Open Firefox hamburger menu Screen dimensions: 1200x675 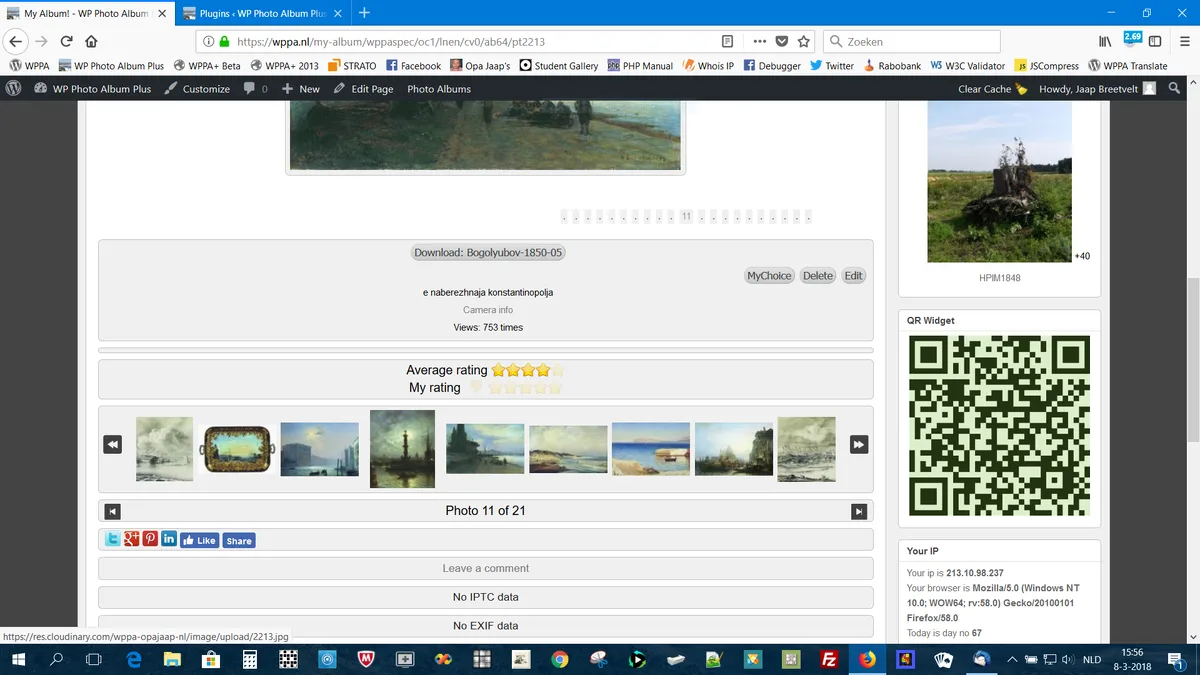pos(1184,42)
